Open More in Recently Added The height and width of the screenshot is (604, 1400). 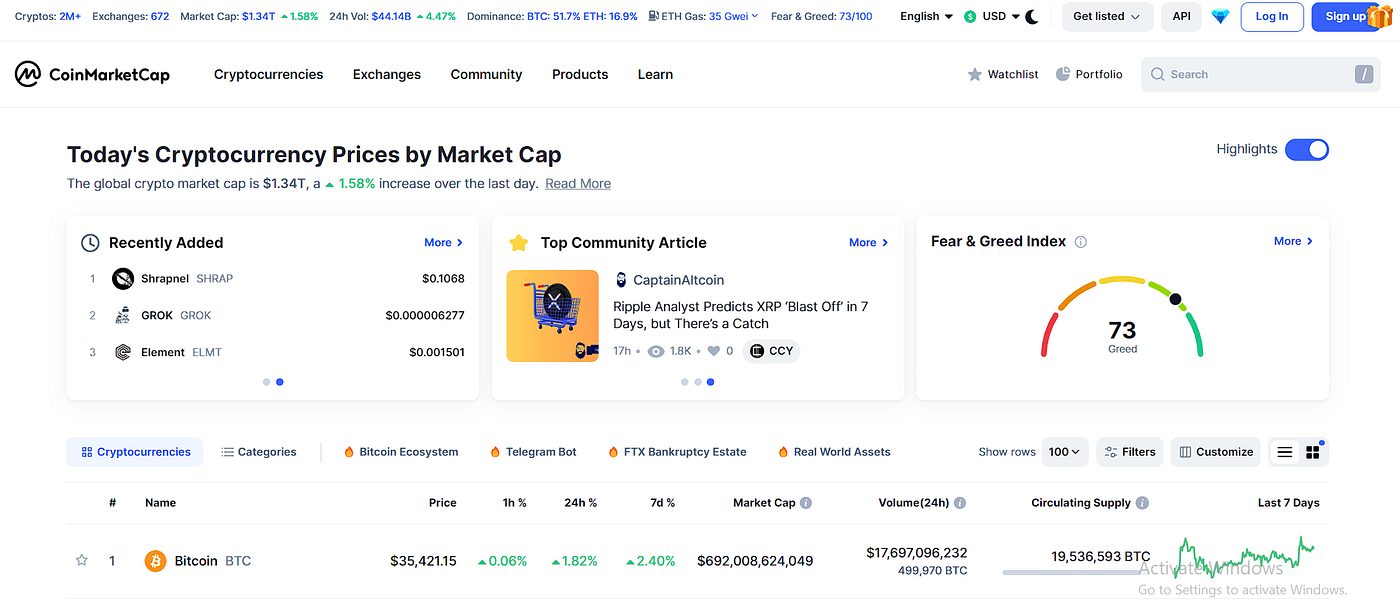click(443, 242)
